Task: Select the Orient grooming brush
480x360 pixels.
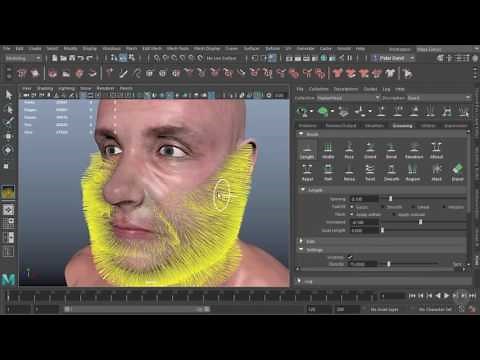Action: 370,150
